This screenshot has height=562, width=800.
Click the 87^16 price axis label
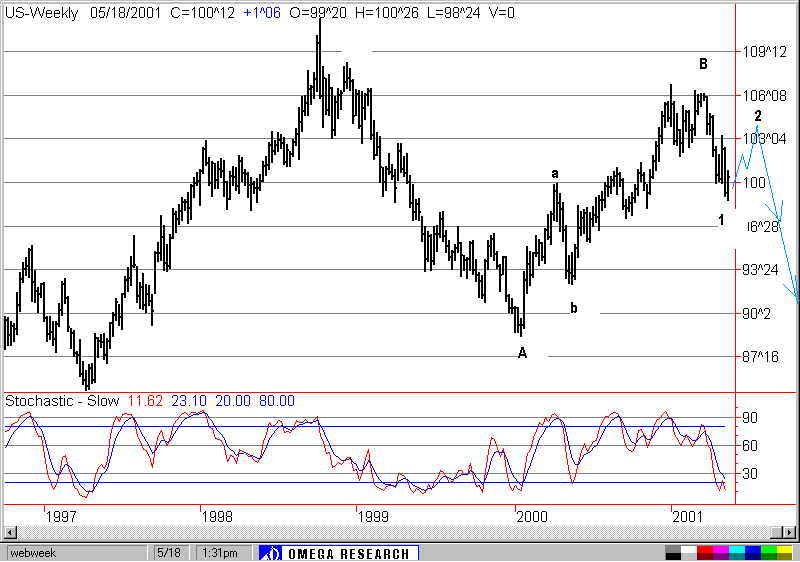point(760,357)
